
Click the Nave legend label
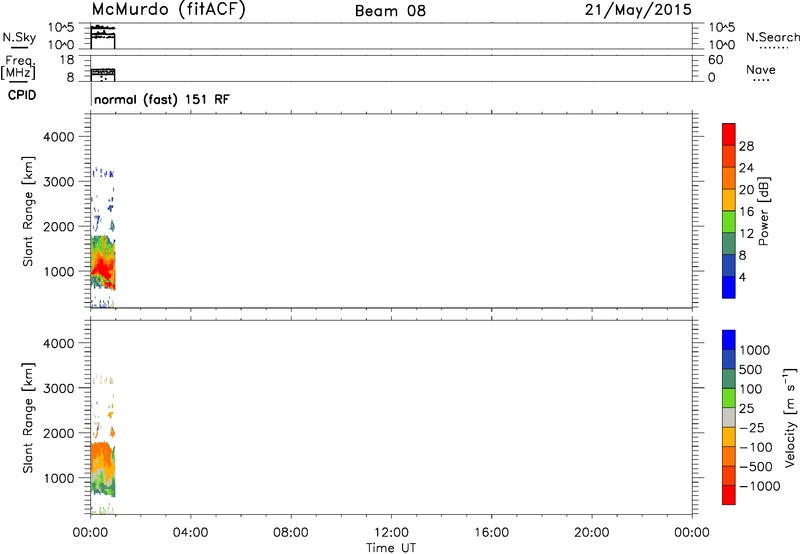click(x=761, y=70)
